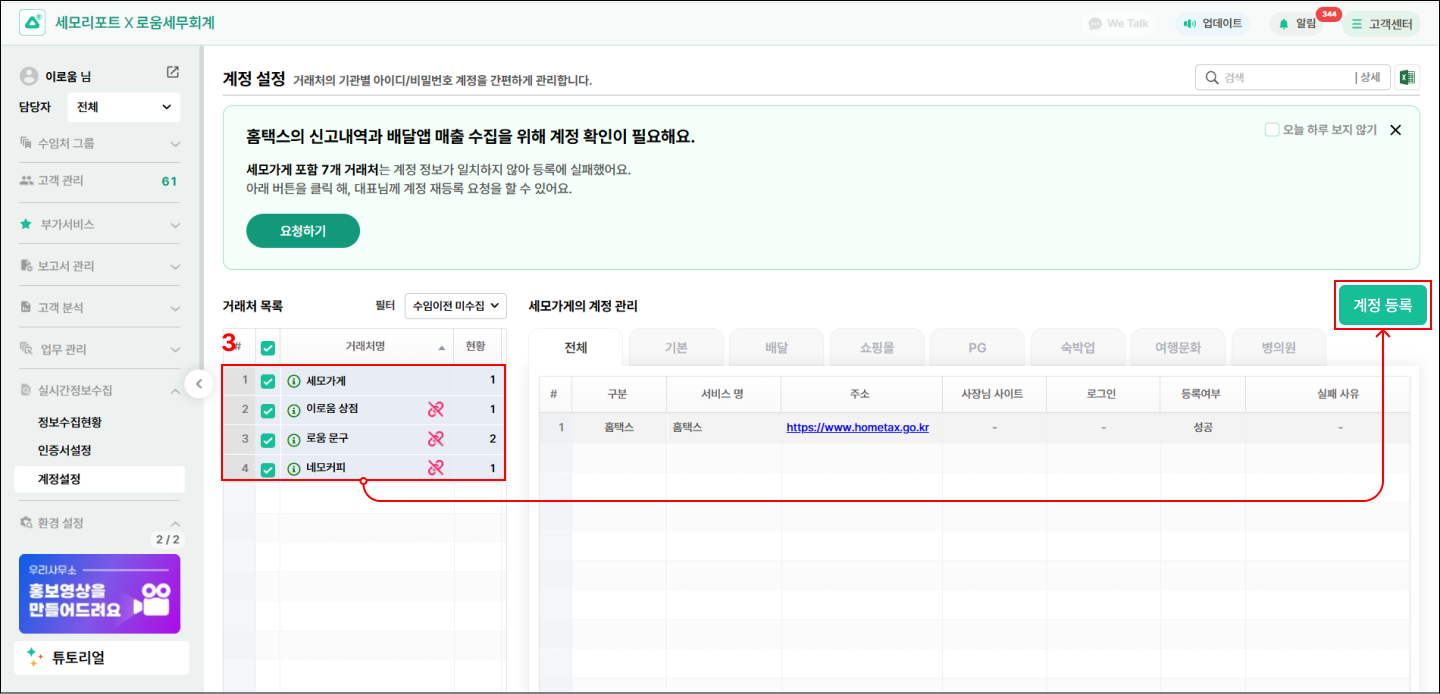Open the 담당자 전체 dropdown
The height and width of the screenshot is (694, 1440).
point(124,107)
